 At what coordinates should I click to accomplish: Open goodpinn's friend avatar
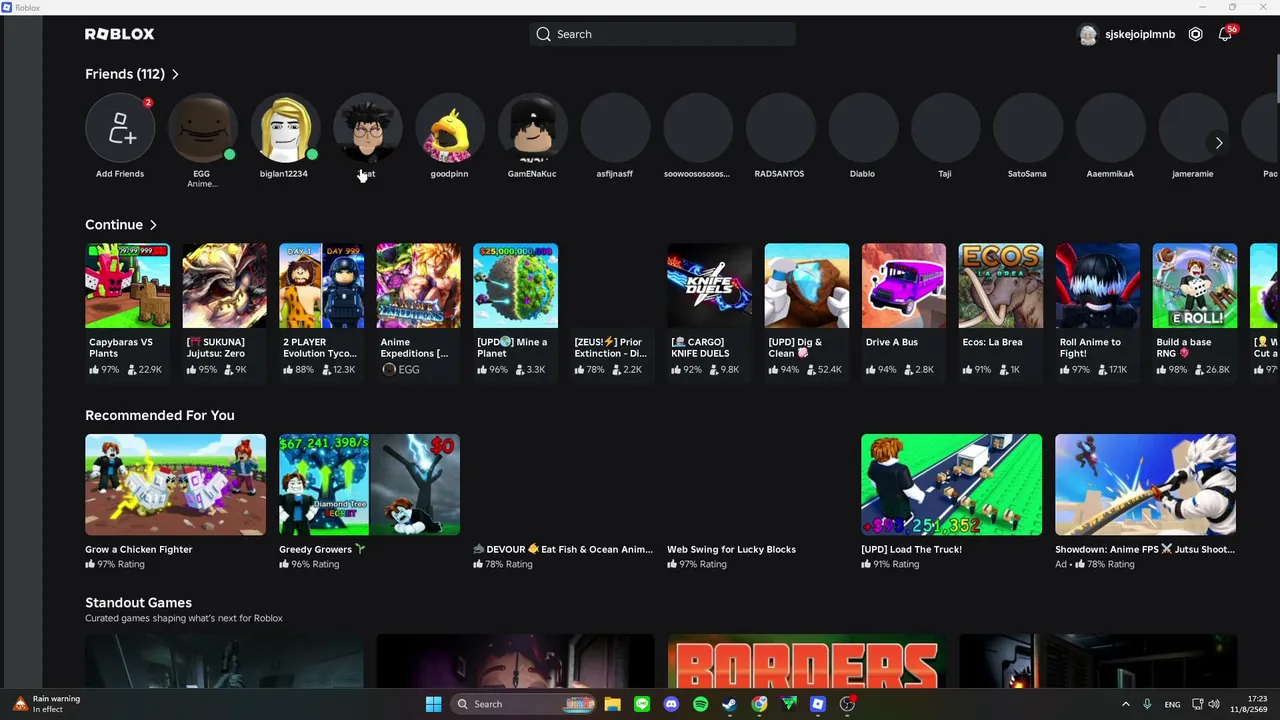[450, 129]
